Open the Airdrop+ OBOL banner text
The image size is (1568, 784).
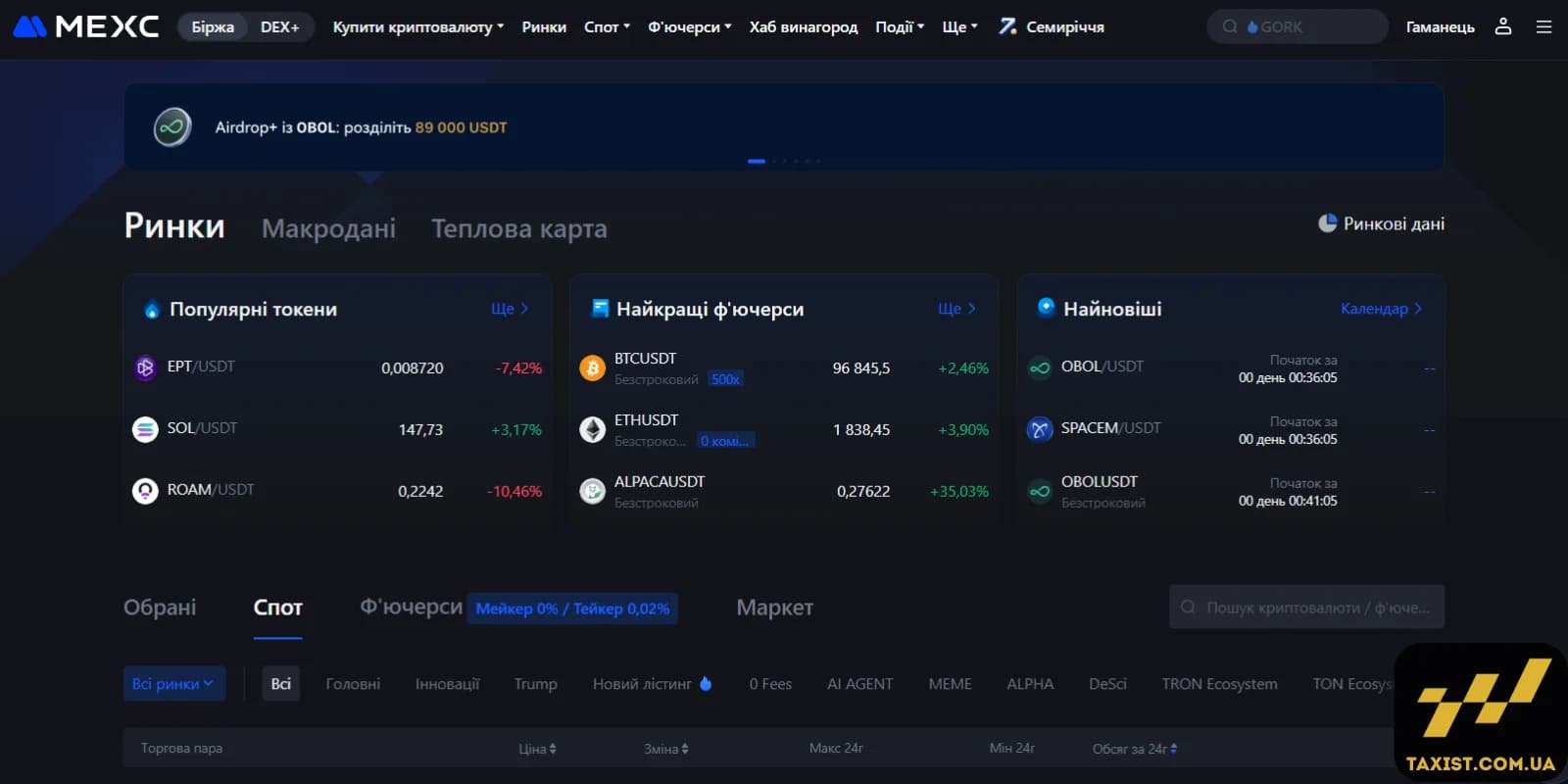[x=361, y=127]
